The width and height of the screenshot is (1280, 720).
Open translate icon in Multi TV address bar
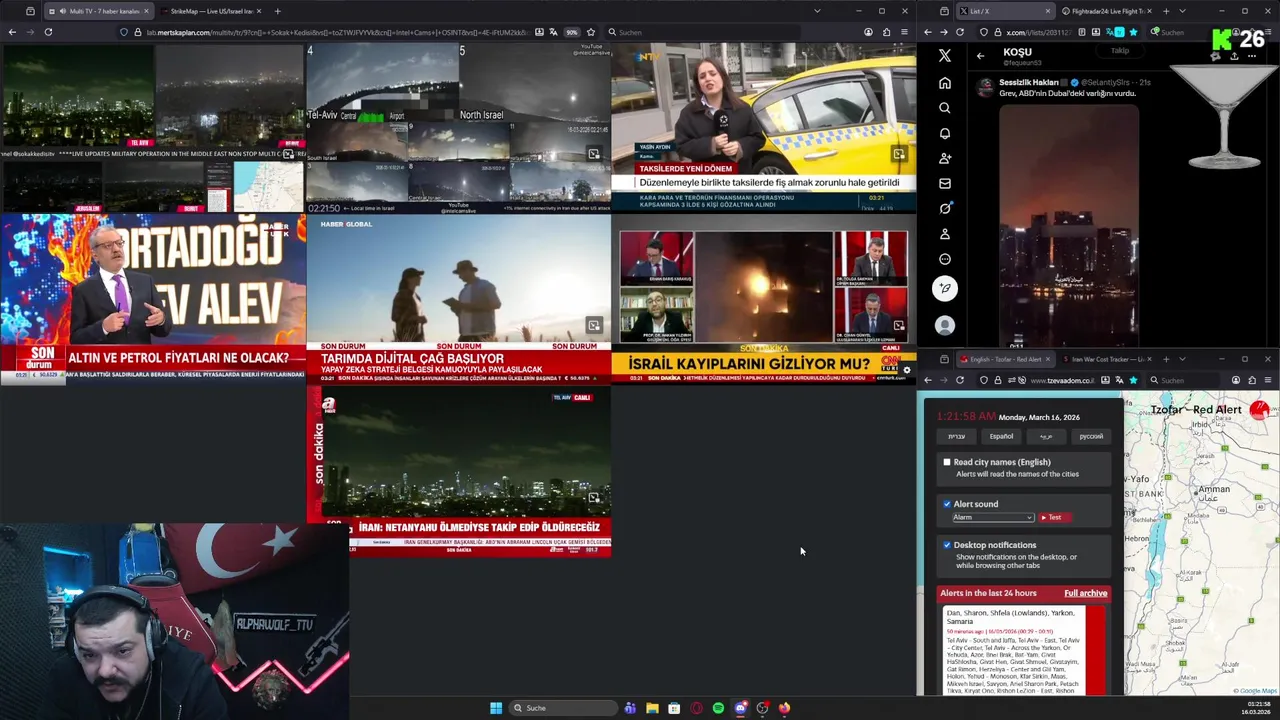click(553, 32)
